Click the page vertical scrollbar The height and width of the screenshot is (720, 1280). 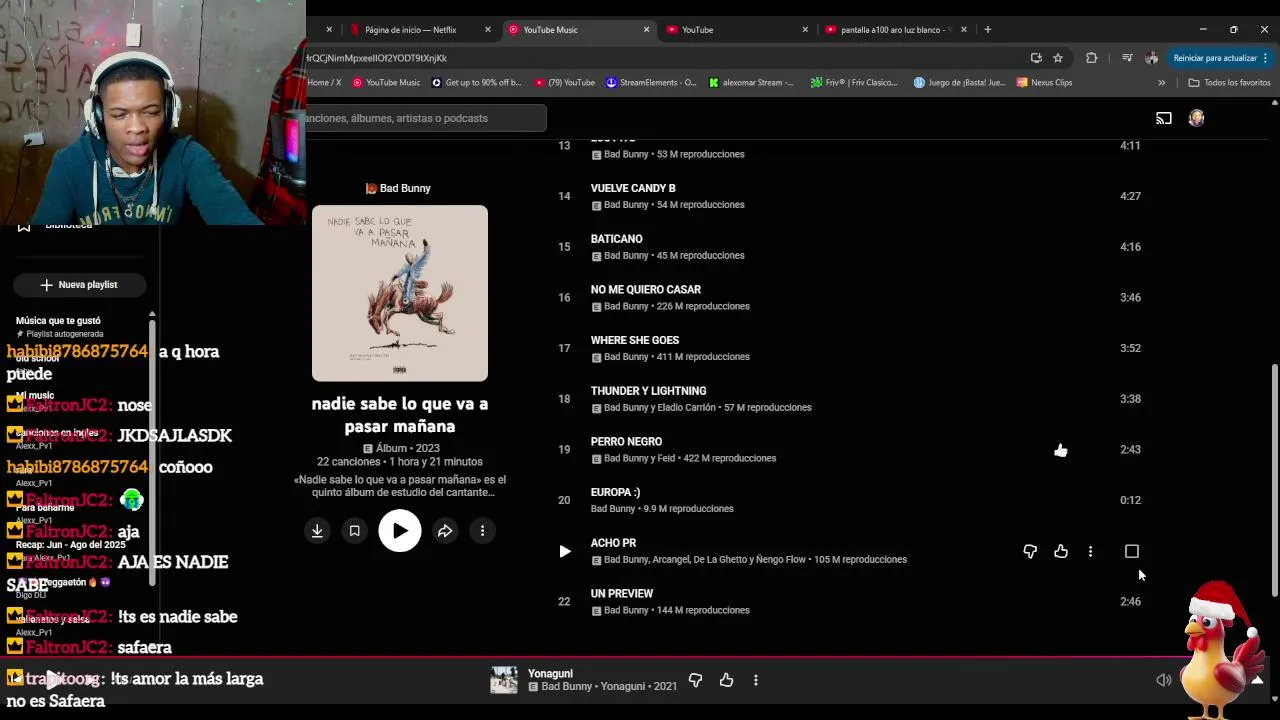1274,480
